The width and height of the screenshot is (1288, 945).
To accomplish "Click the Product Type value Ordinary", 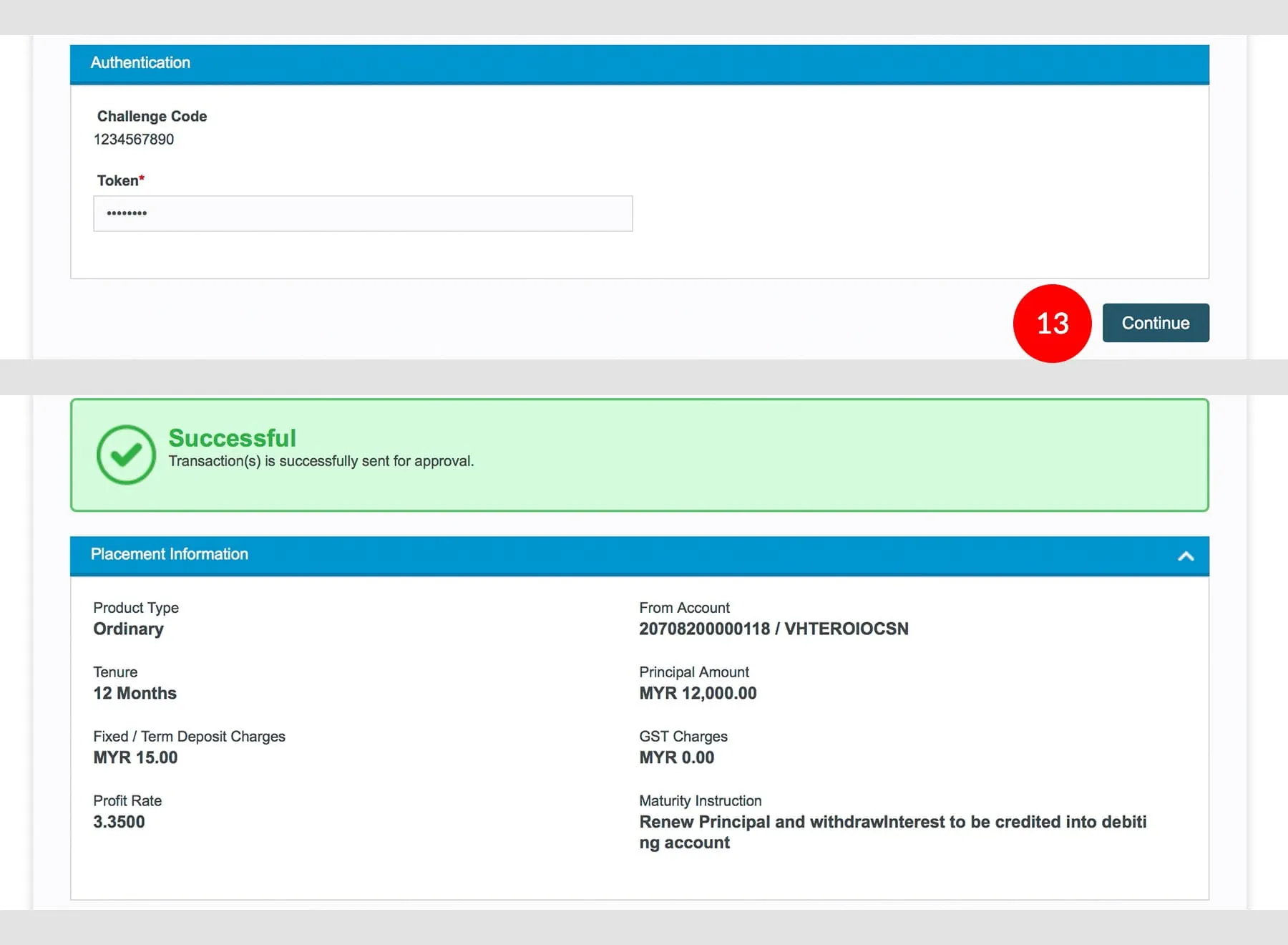I will point(129,629).
